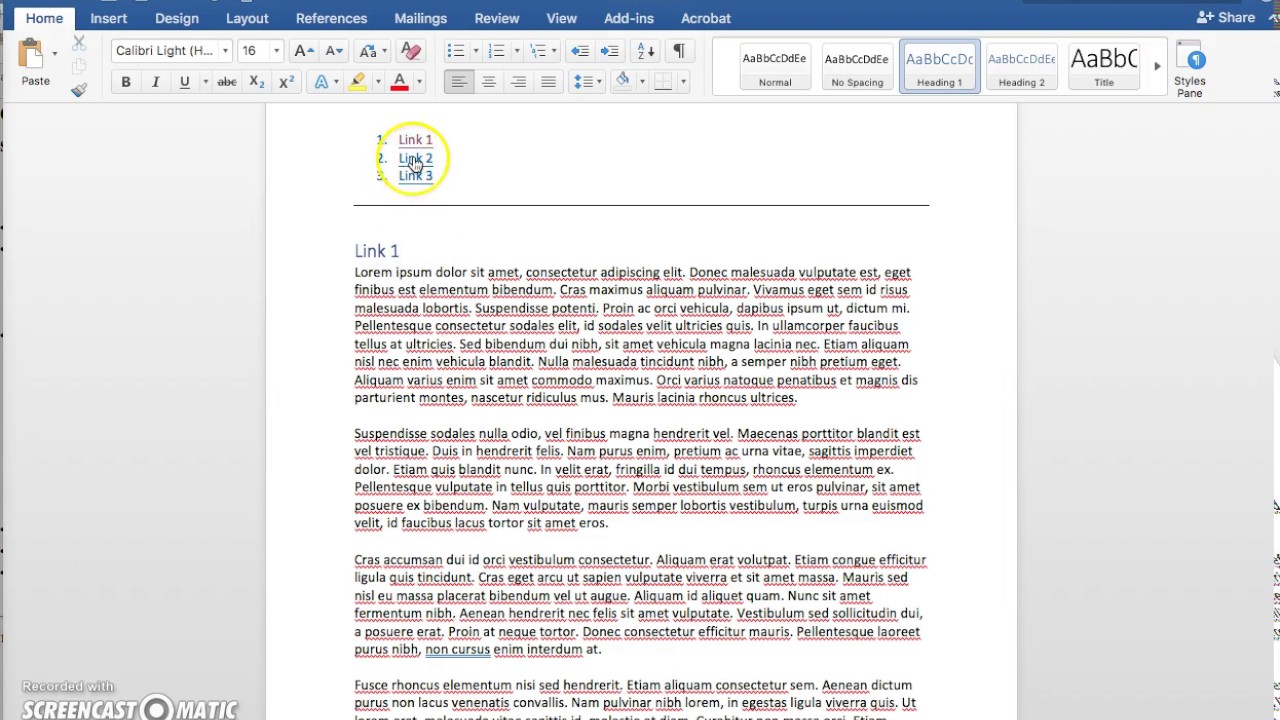The image size is (1280, 720).
Task: Apply subscript formatting X₂
Action: [257, 82]
